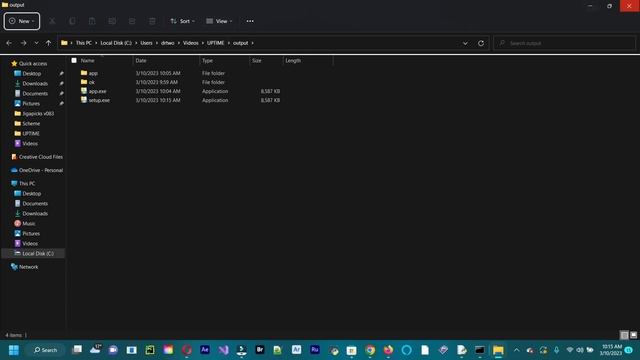Click the Cut scissors icon in toolbar

coord(52,21)
